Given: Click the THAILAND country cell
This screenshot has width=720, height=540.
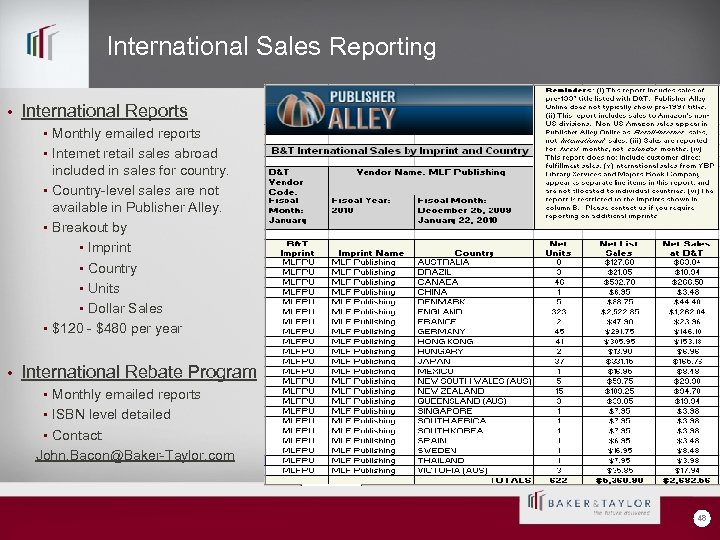Looking at the screenshot, I should [x=474, y=461].
